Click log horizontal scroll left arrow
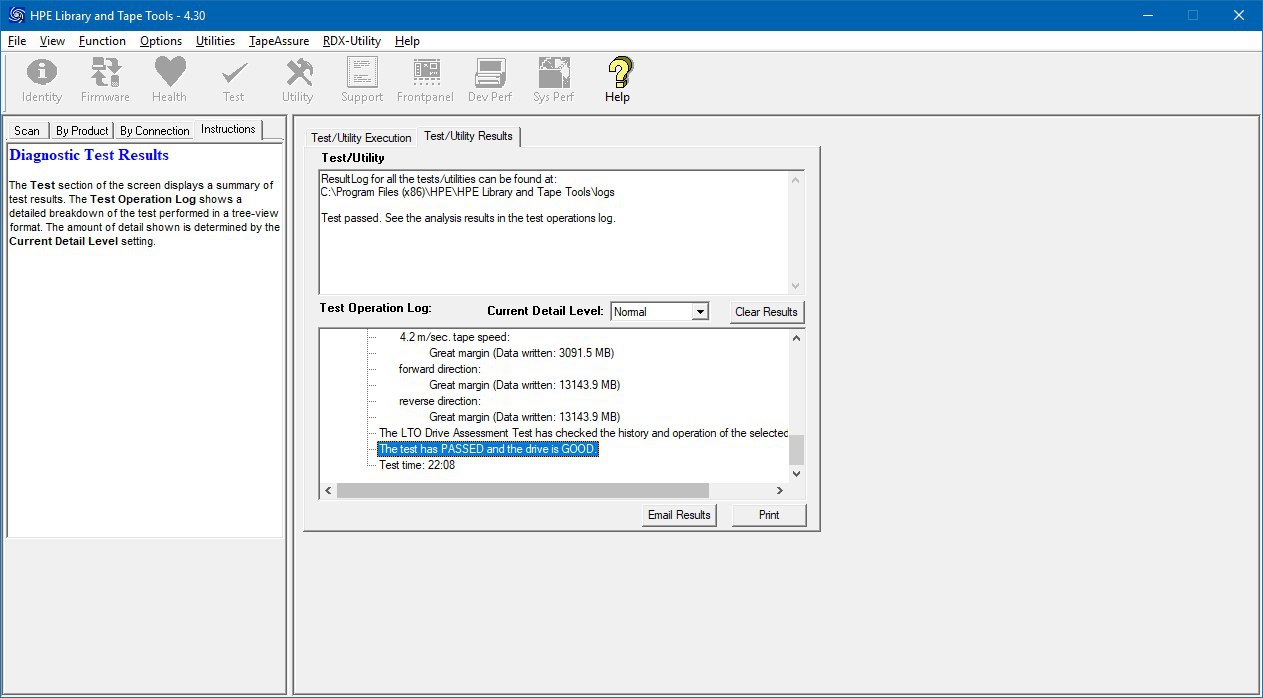 coord(328,491)
